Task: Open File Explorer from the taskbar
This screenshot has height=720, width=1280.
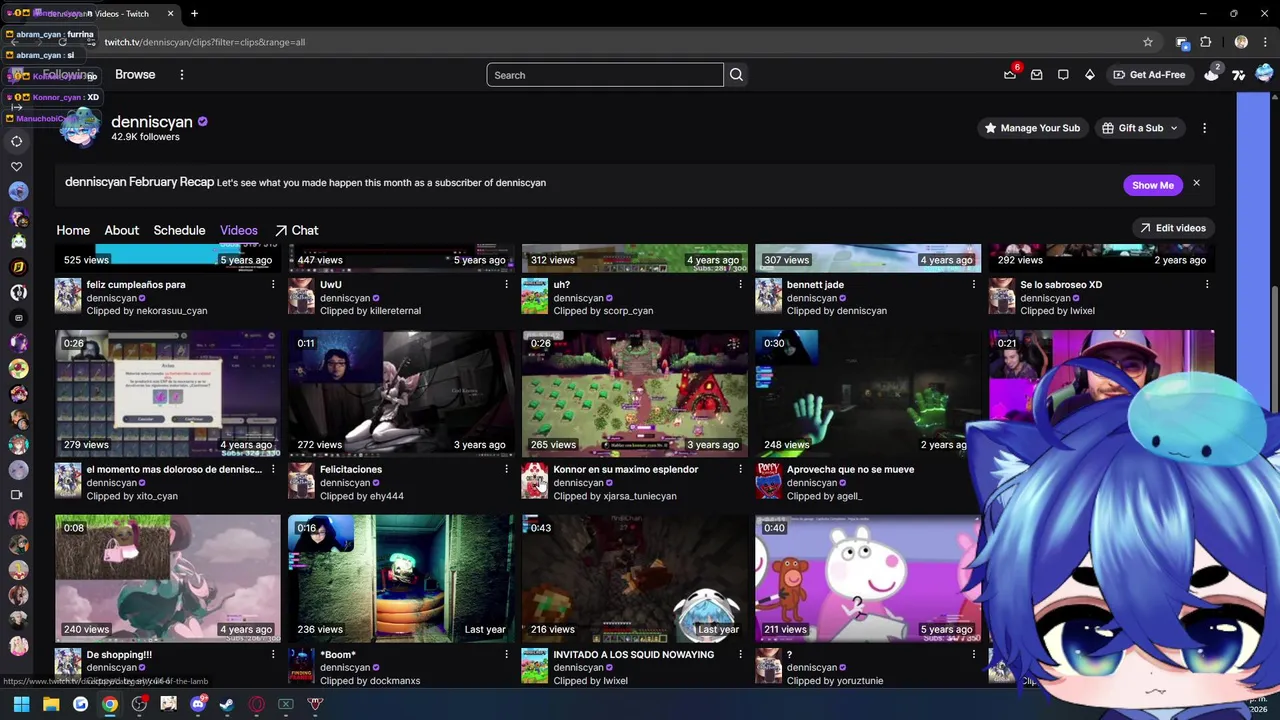Action: click(51, 704)
